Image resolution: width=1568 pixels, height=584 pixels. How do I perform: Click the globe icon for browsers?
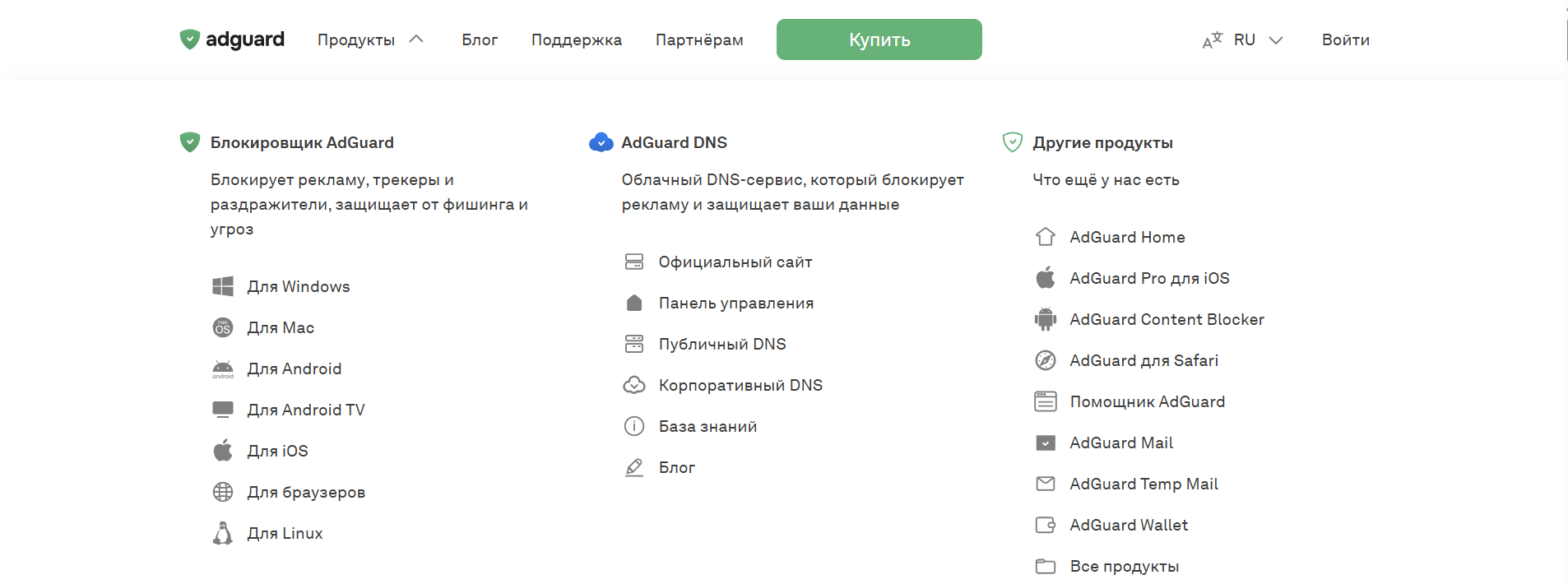tap(223, 492)
